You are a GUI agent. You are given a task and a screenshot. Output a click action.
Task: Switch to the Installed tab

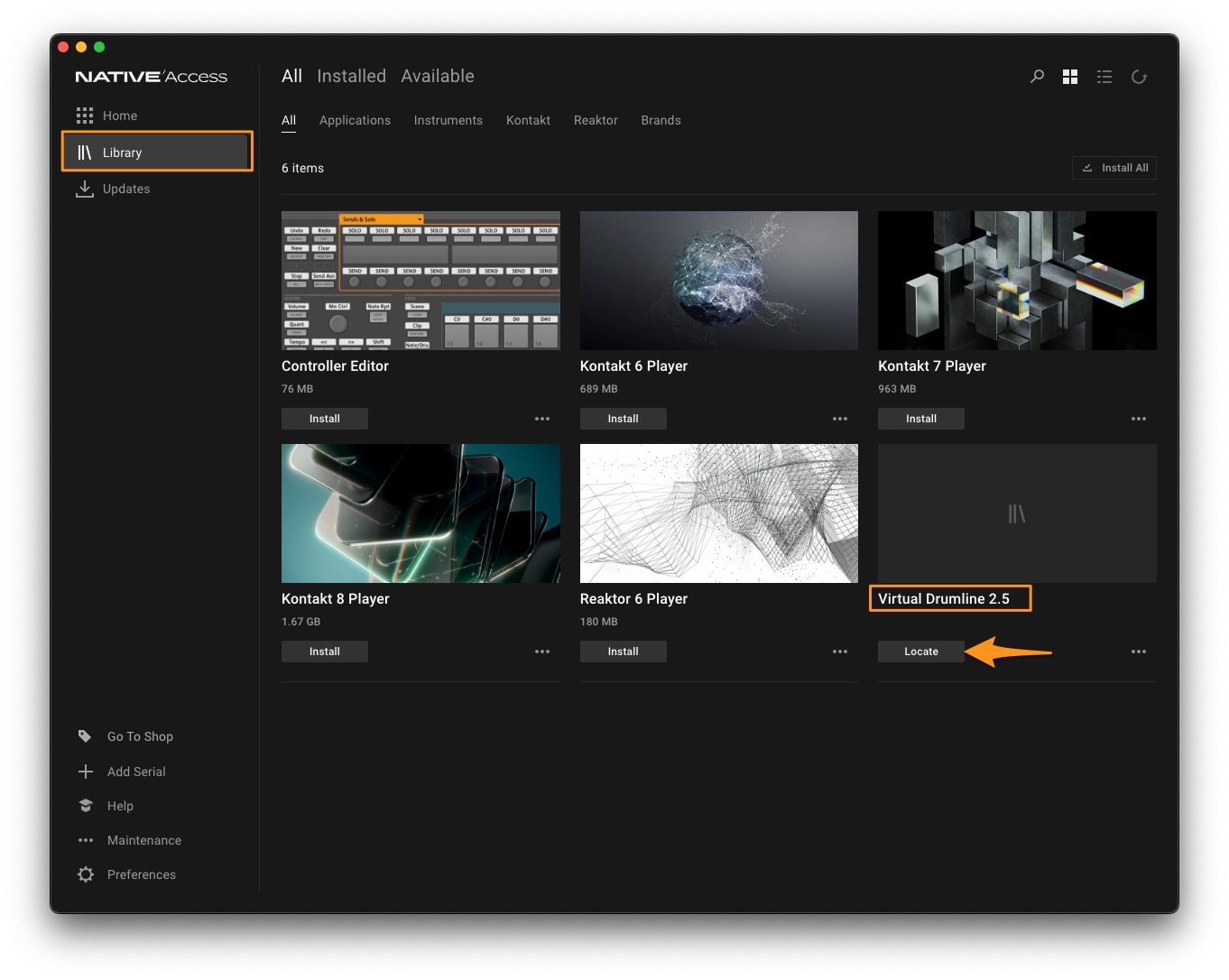[x=352, y=77]
